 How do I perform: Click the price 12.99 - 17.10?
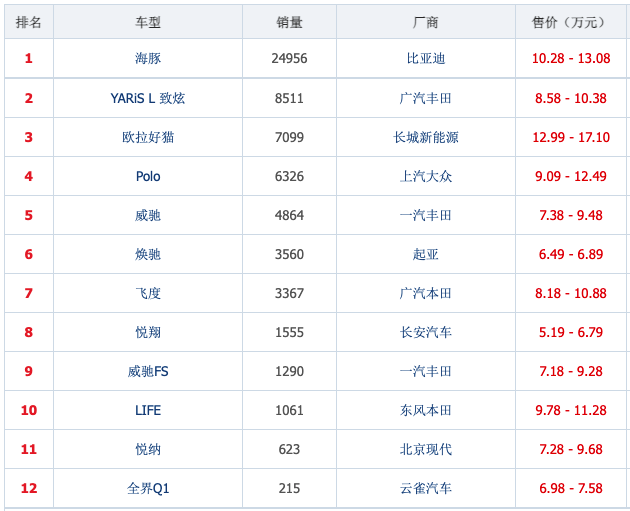click(x=571, y=137)
